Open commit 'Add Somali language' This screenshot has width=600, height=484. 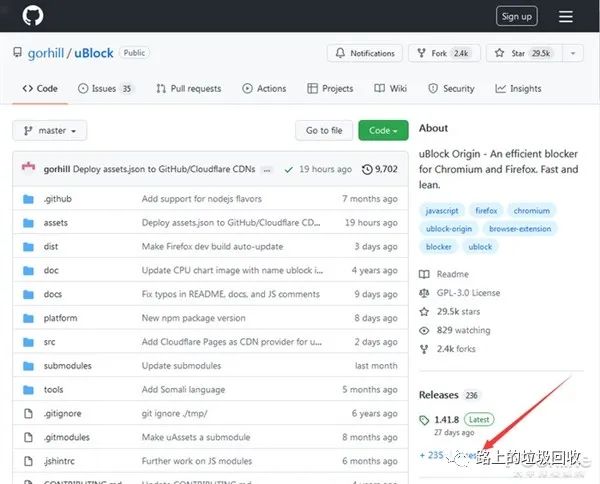(x=183, y=389)
